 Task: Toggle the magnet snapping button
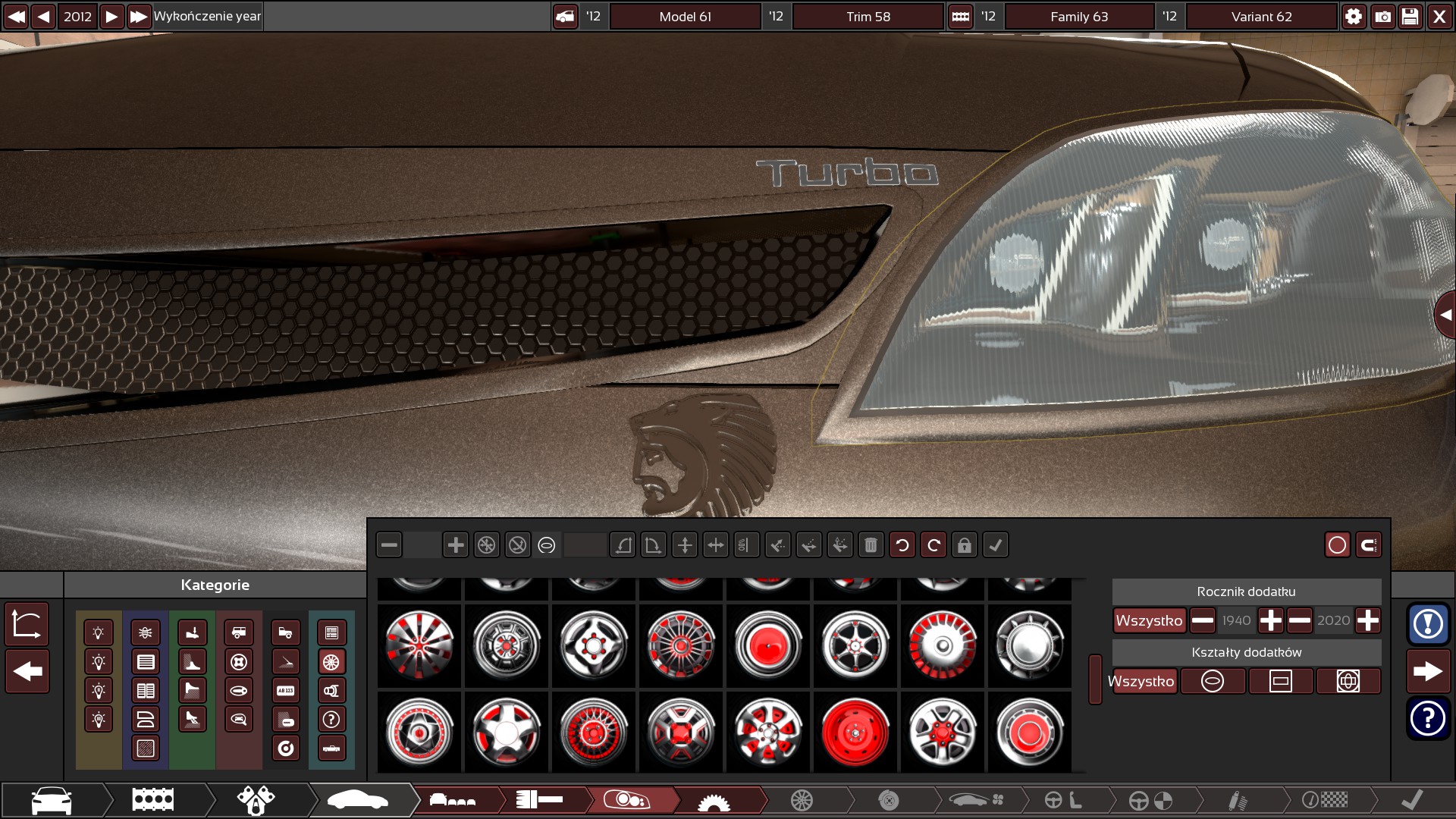point(1369,545)
